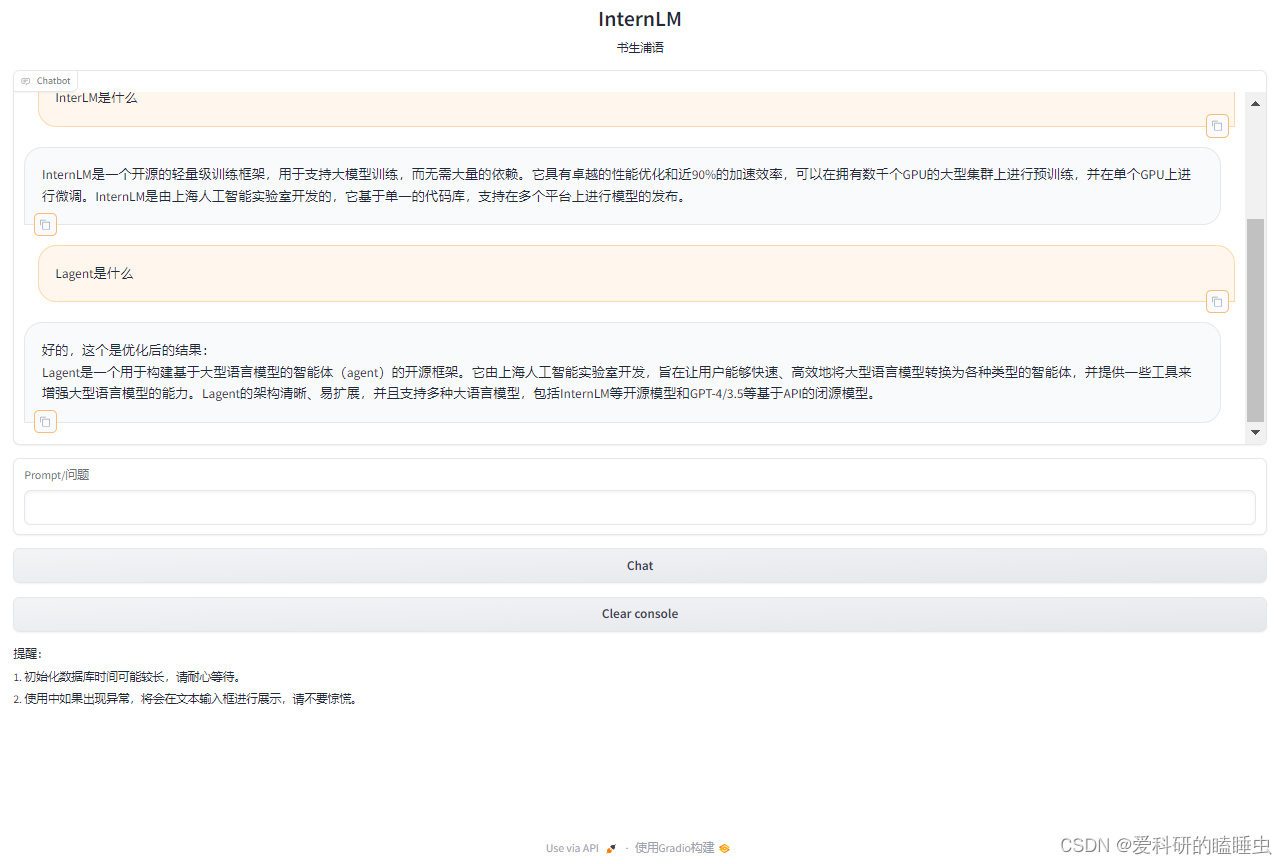Copy the Lagent agent framework answer
The width and height of the screenshot is (1287, 864).
click(x=45, y=422)
